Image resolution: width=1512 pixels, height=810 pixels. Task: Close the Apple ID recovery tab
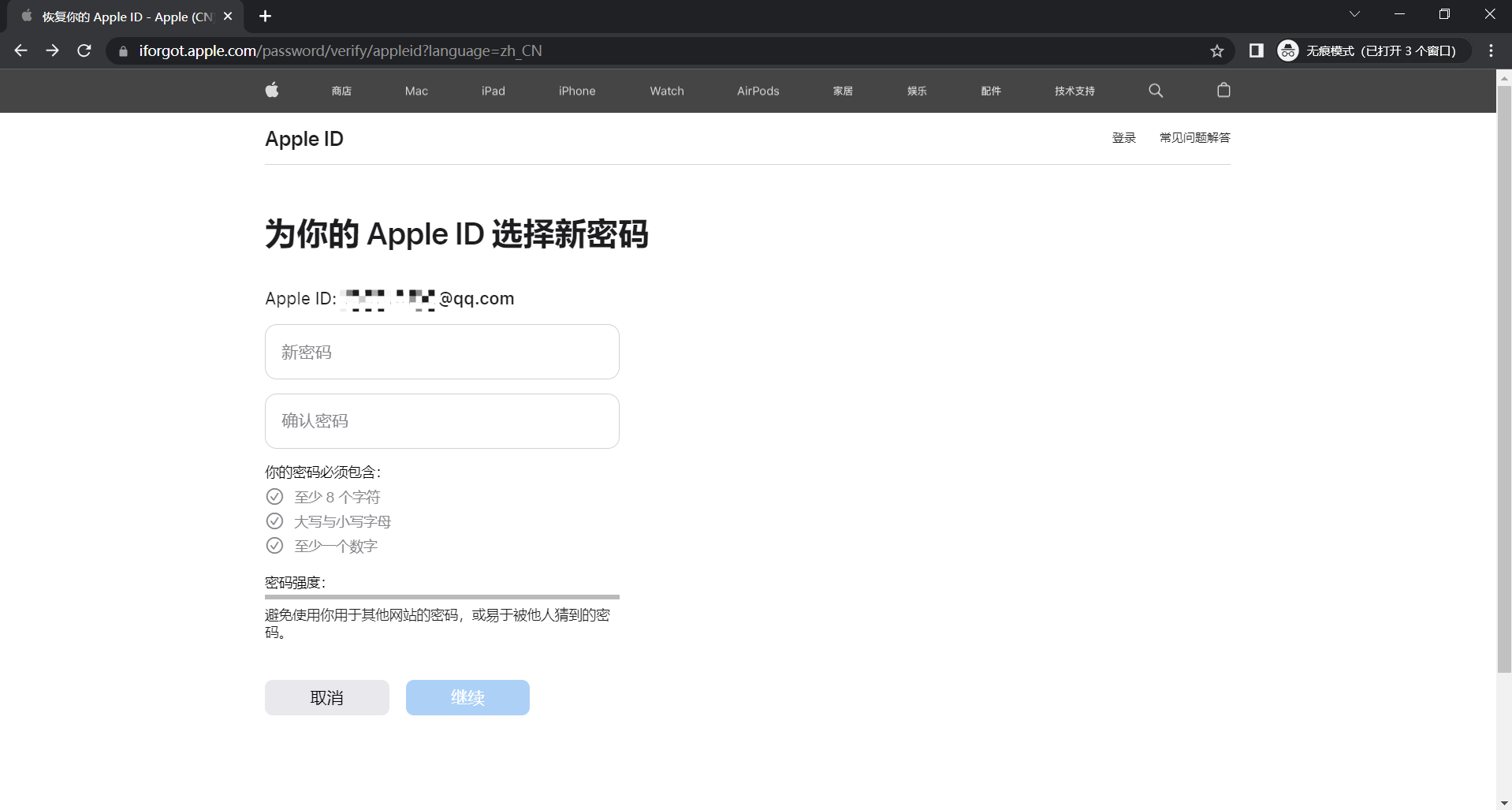(228, 16)
